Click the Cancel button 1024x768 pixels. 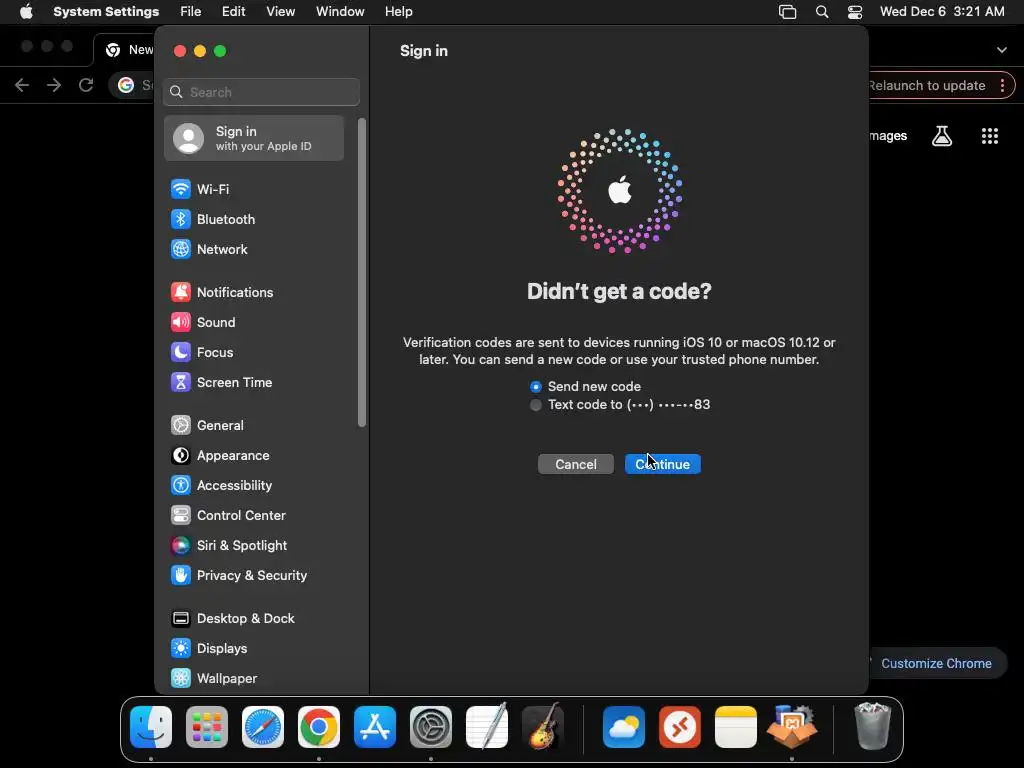click(x=575, y=464)
